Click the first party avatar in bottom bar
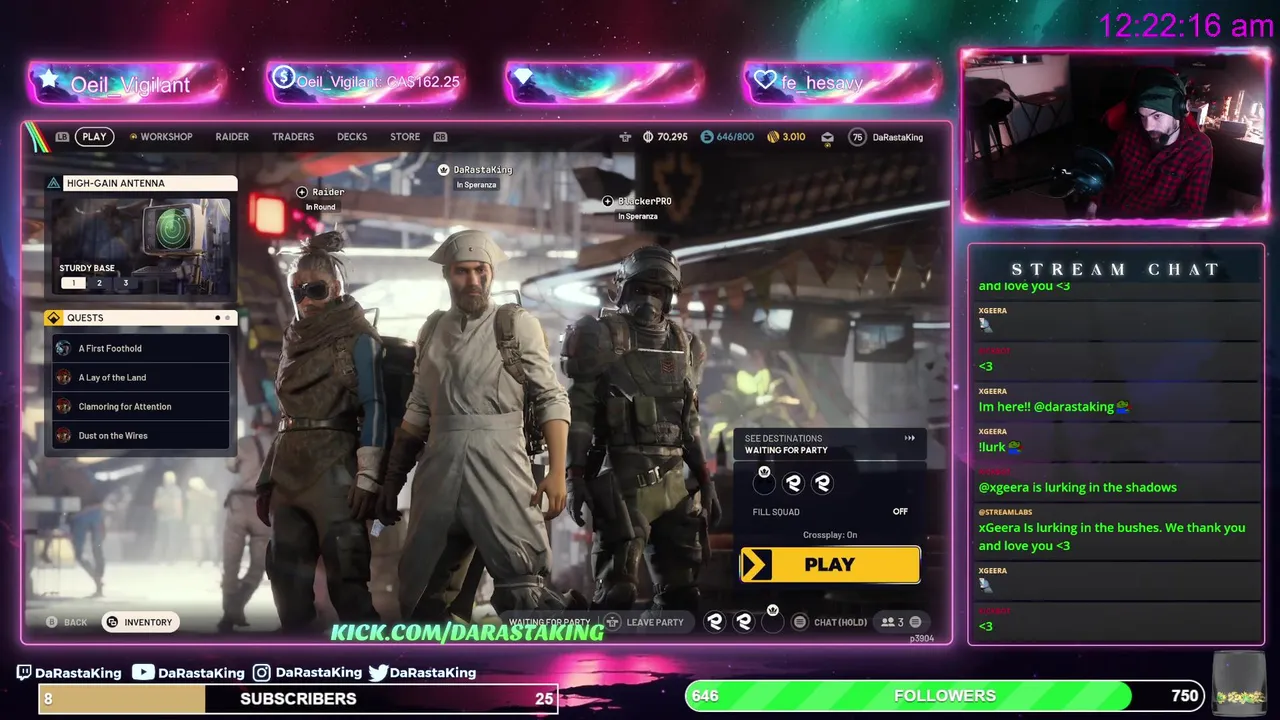Screen dimensions: 1280x720 (x=715, y=622)
